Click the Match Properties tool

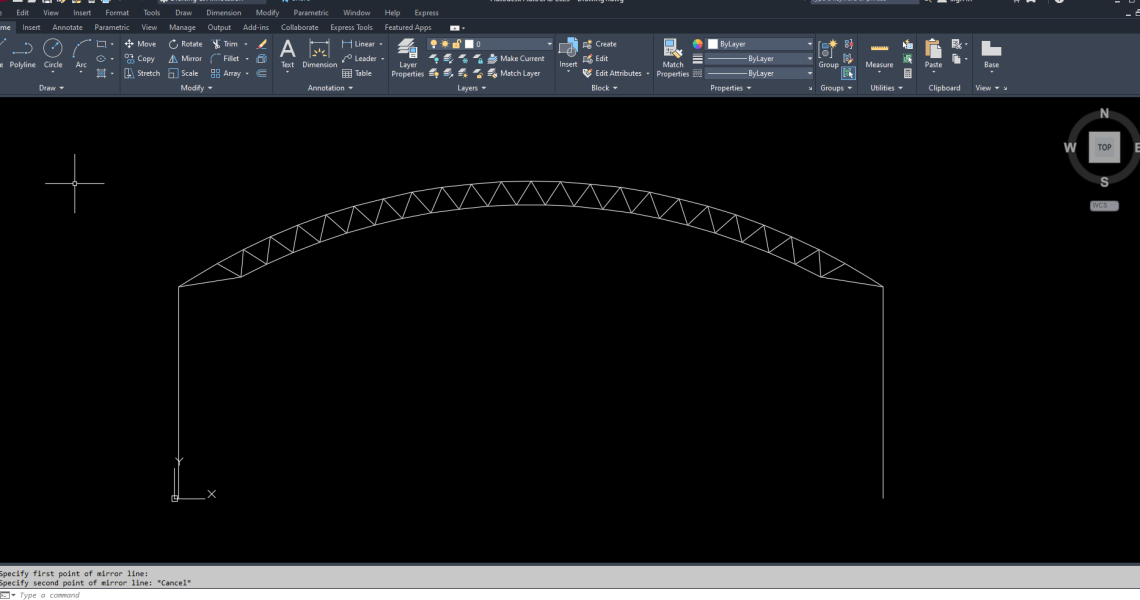[x=673, y=58]
